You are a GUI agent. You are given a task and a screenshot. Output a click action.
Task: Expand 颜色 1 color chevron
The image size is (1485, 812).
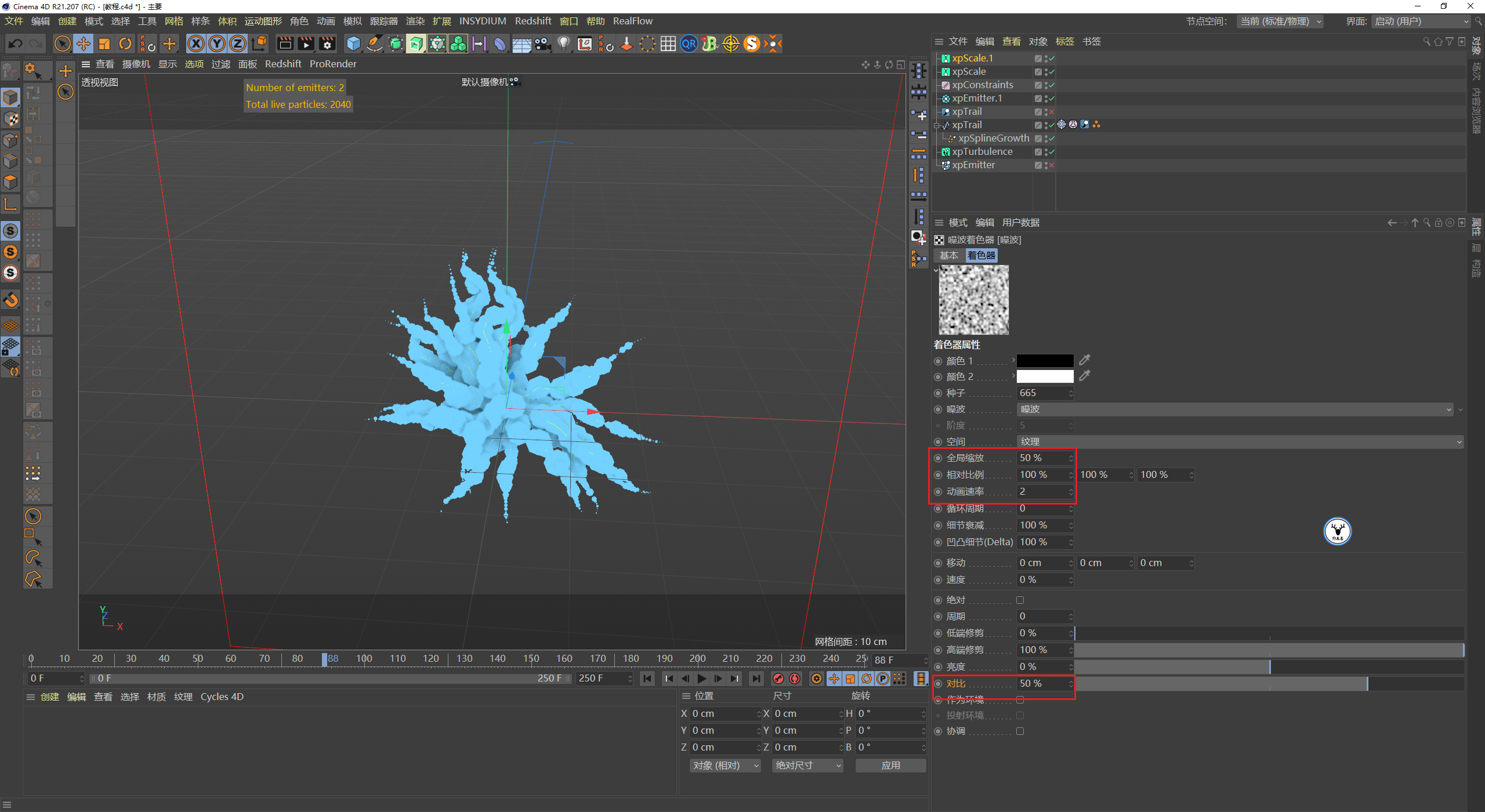[x=1013, y=360]
